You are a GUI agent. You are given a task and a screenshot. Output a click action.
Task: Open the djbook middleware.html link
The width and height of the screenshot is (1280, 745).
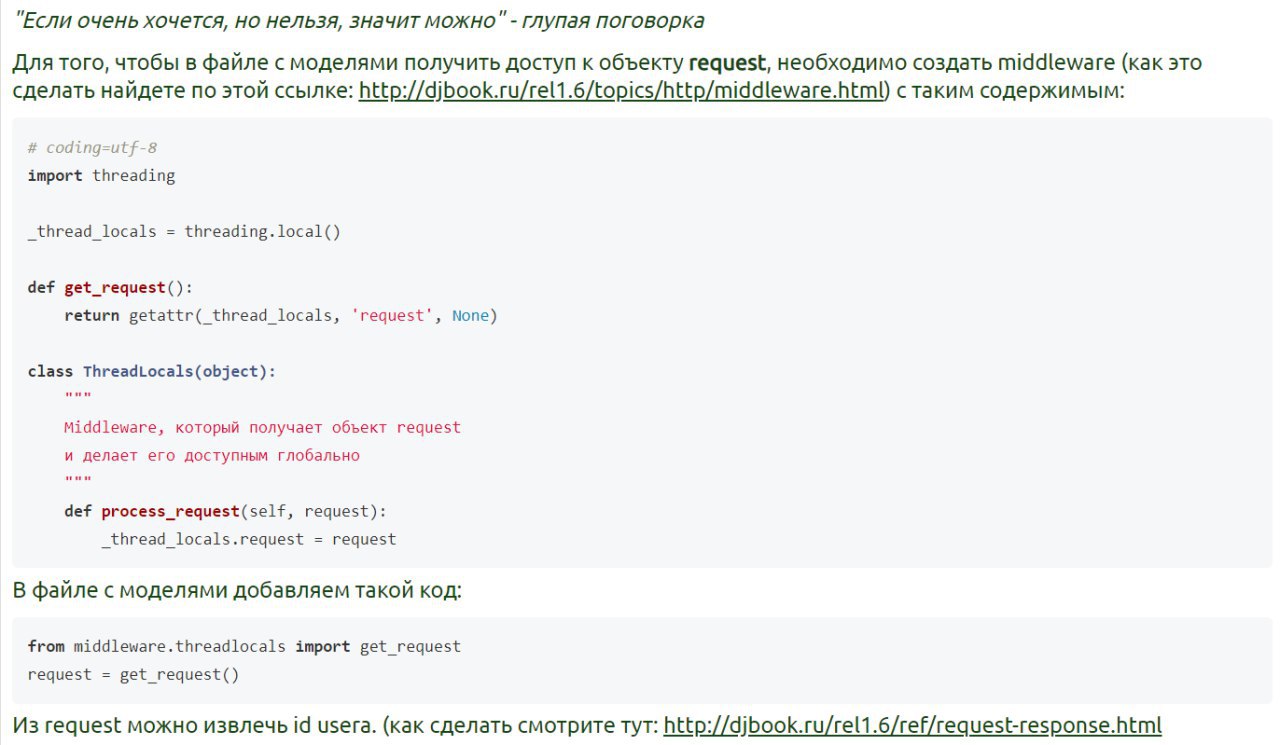pos(622,91)
